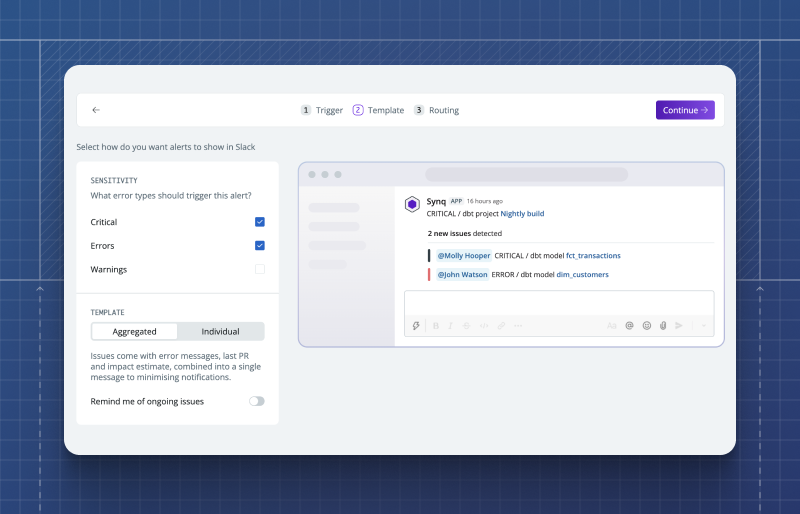Click the APP badge next to Synq
Viewport: 800px width, 514px height.
coord(456,201)
